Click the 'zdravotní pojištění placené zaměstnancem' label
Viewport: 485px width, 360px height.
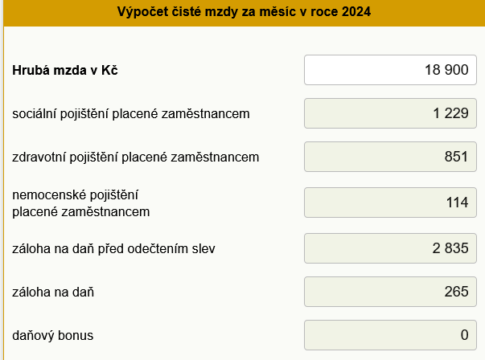(136, 157)
